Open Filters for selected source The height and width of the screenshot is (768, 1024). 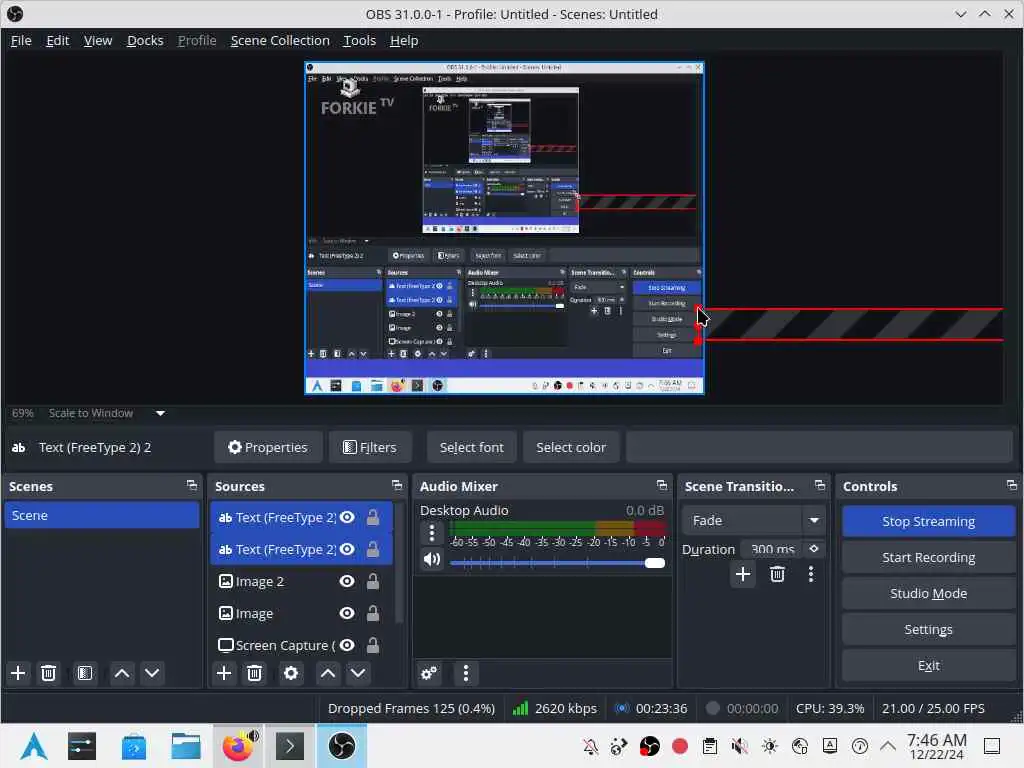370,447
